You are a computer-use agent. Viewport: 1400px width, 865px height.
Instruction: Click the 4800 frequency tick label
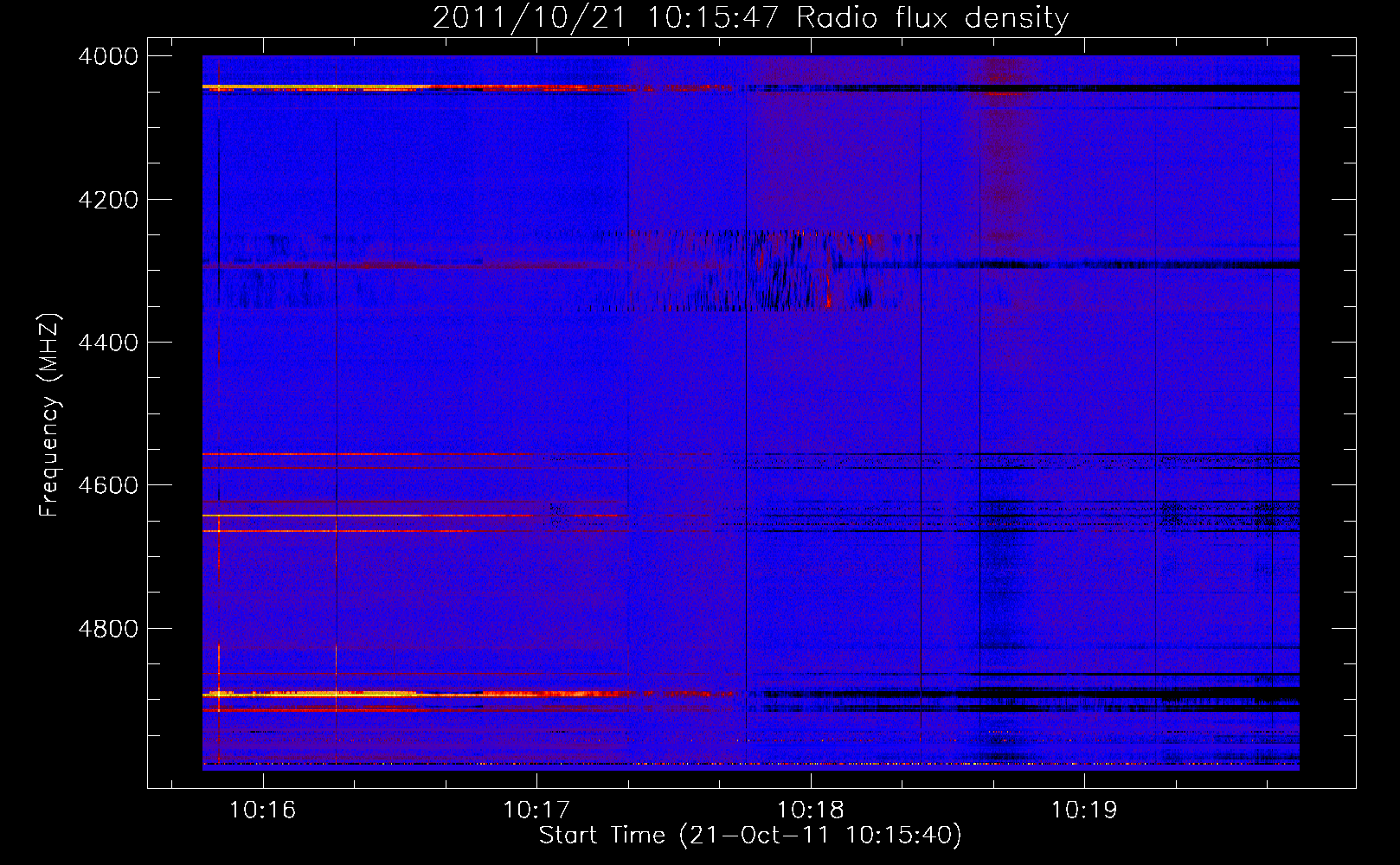click(108, 629)
